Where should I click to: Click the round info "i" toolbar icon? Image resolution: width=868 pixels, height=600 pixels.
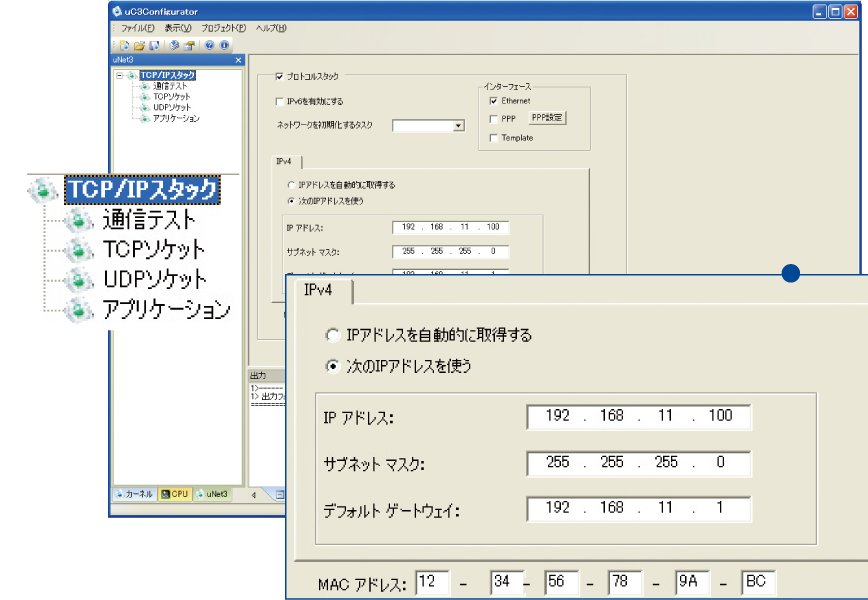coord(224,45)
